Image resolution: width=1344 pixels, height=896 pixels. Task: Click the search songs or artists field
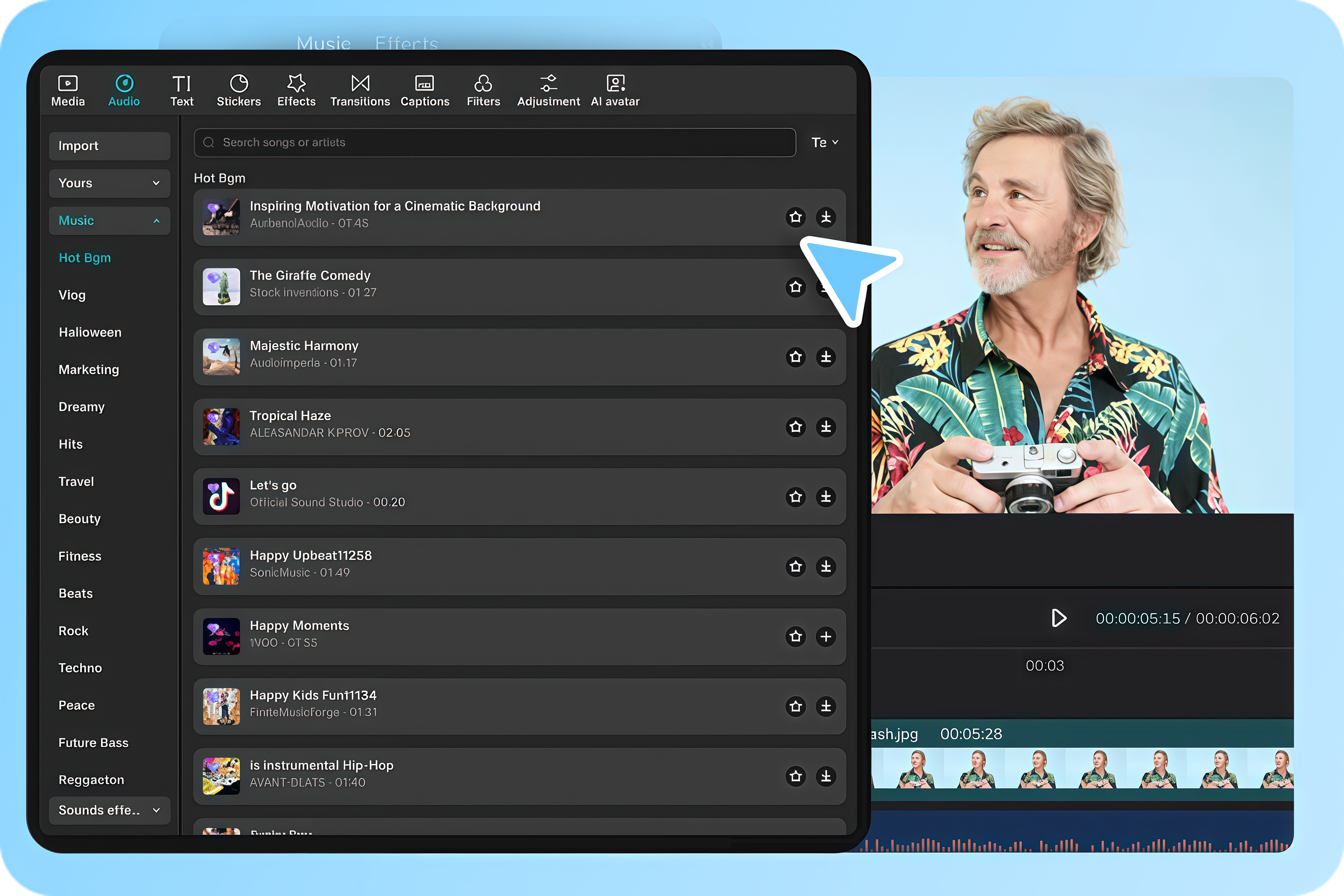(494, 142)
